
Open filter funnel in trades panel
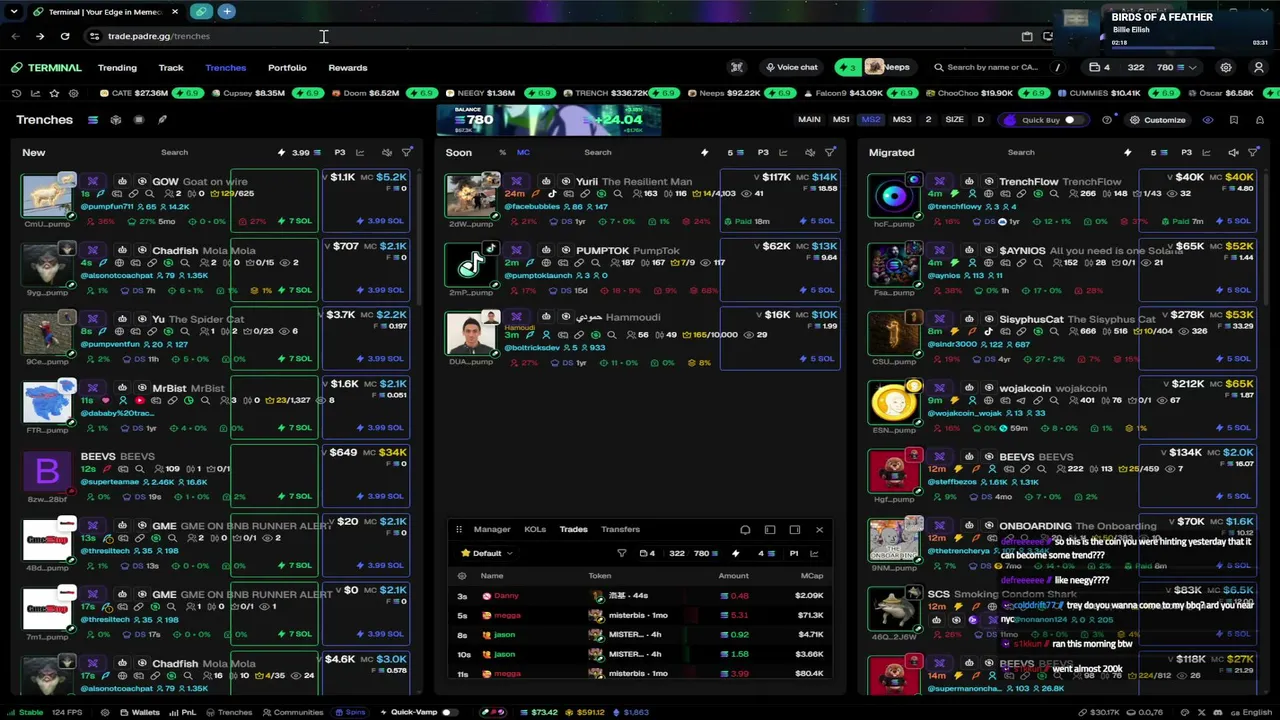point(621,553)
